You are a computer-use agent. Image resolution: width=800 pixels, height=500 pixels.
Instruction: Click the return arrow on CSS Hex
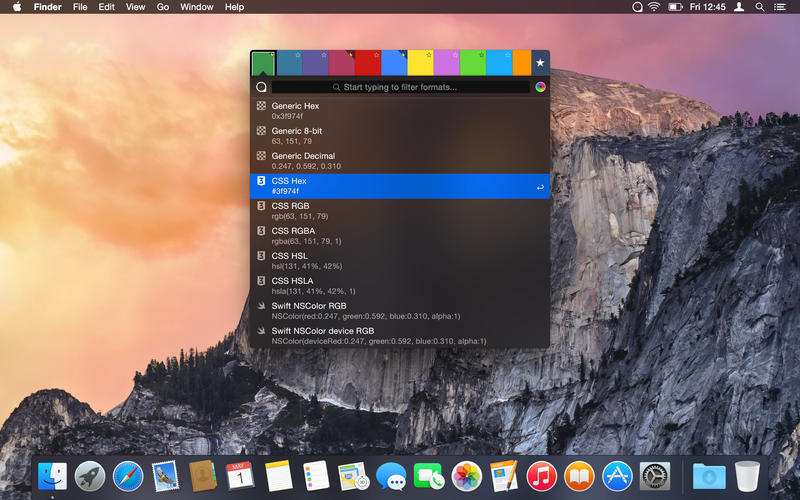540,186
